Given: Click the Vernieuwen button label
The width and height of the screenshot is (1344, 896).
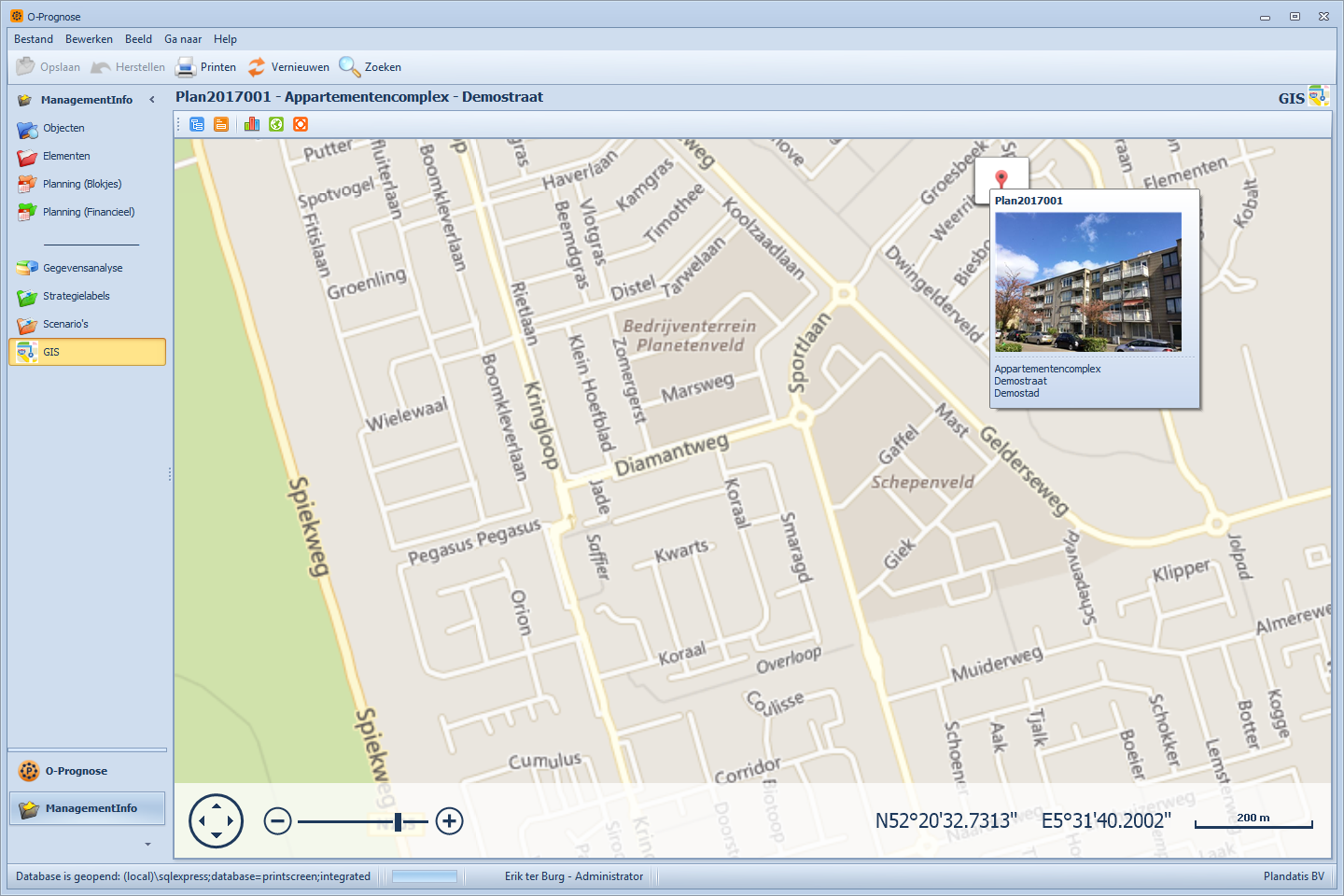Looking at the screenshot, I should pyautogui.click(x=301, y=67).
